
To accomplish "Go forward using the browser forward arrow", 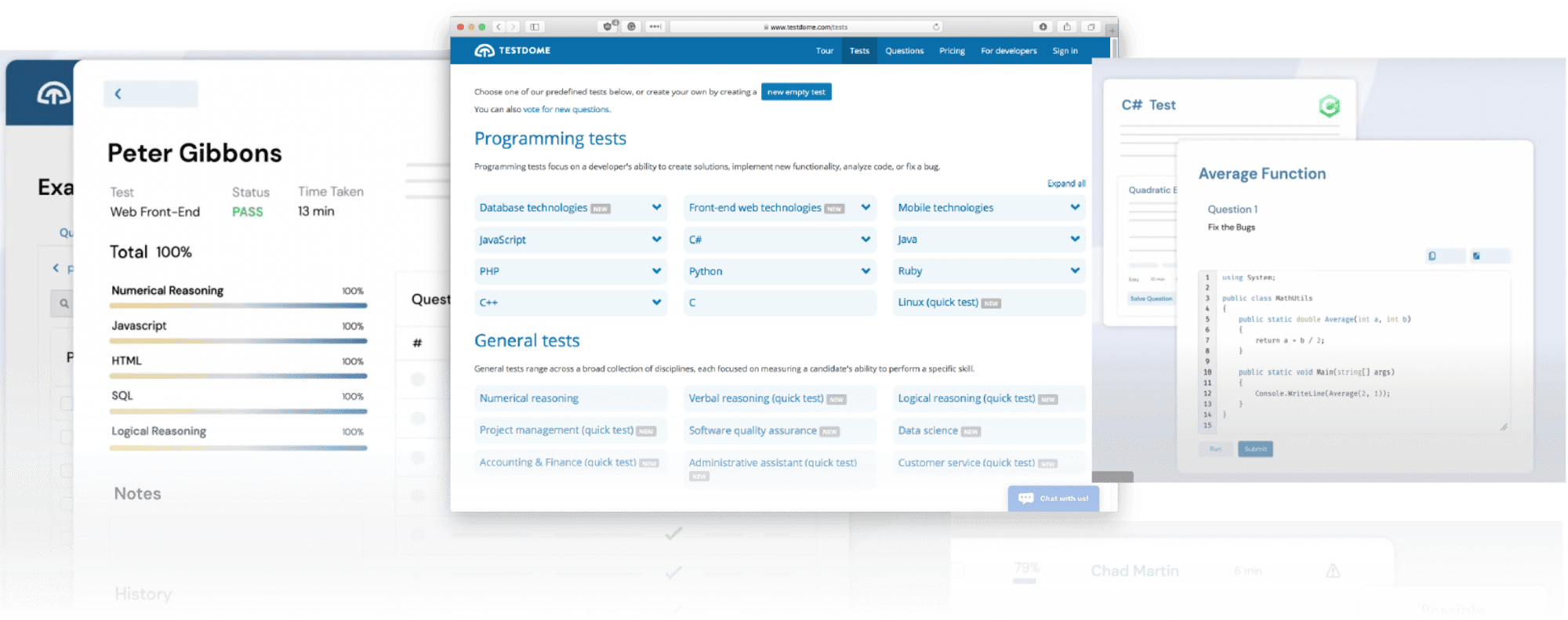I will click(x=513, y=27).
